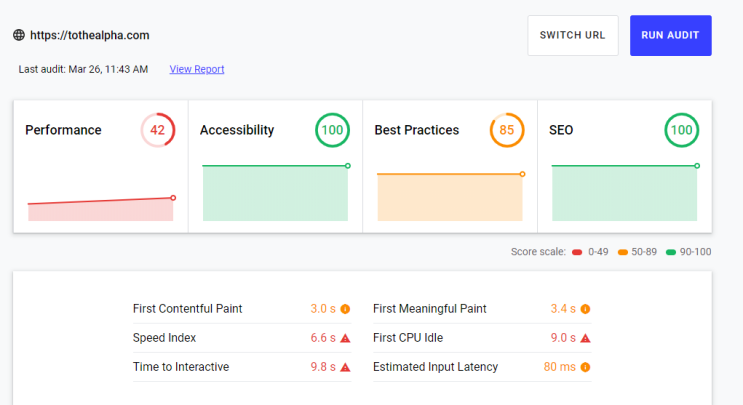Select the SEO score card
The image size is (743, 405).
(x=625, y=166)
